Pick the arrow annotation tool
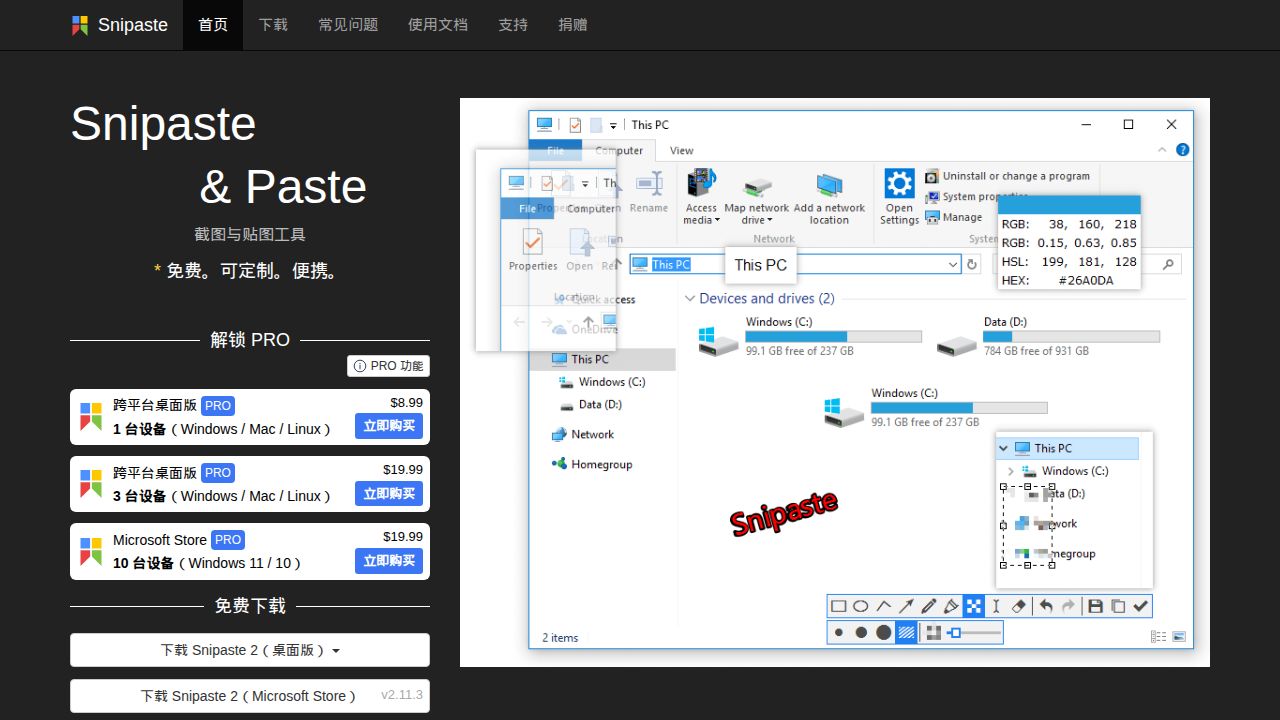This screenshot has height=720, width=1280. pos(906,606)
